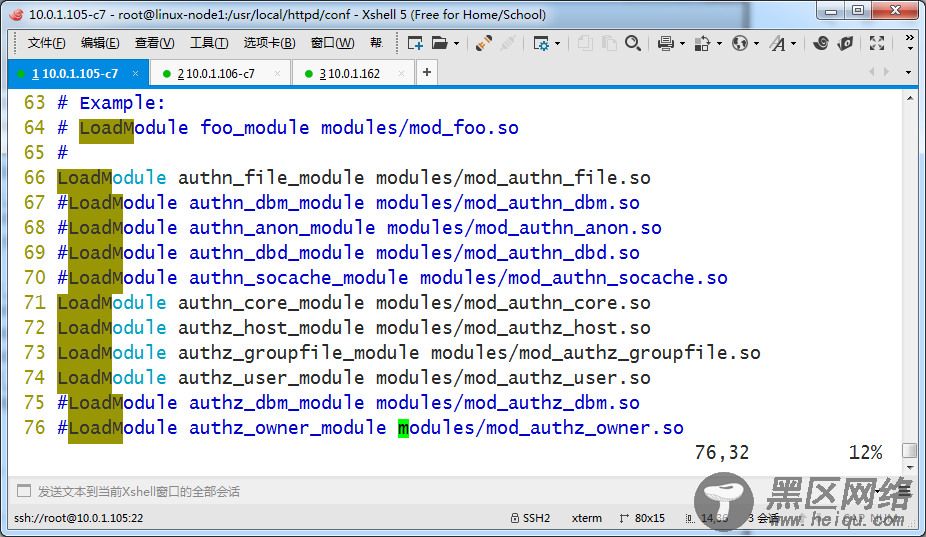Expand the Open Session folder dropdown arrow

click(456, 43)
